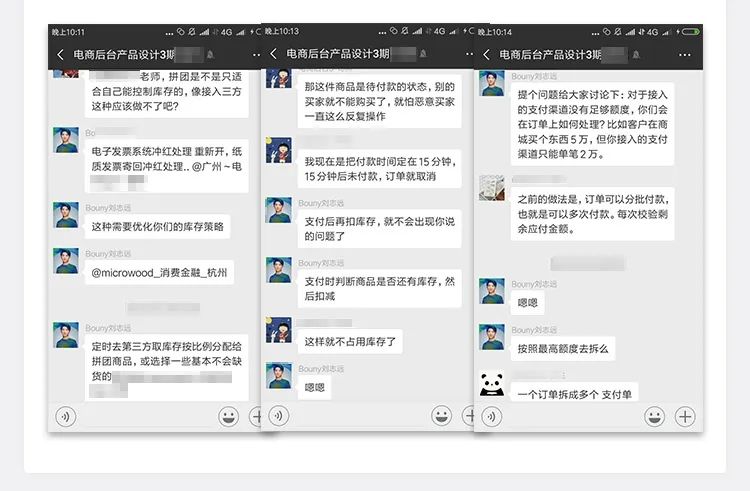Select message 之前的做法是，订单可以分批付款
750x491 pixels.
(x=592, y=214)
